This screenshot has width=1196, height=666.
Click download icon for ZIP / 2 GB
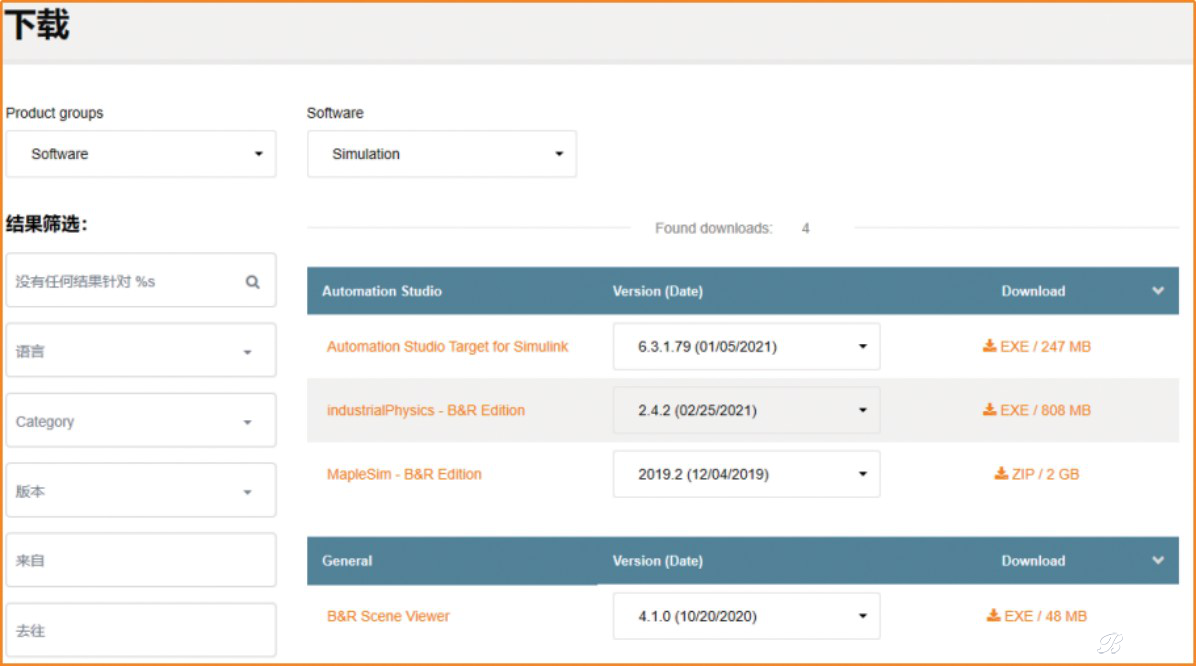click(1001, 474)
